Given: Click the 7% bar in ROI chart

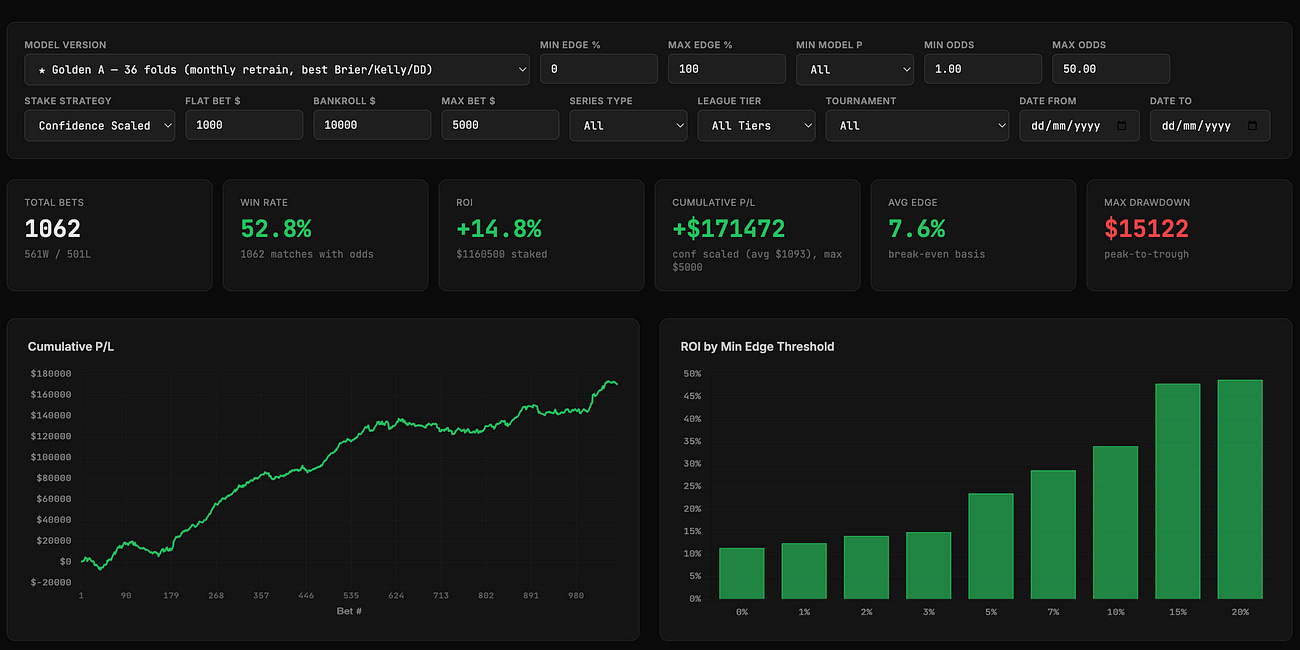Looking at the screenshot, I should 1053,534.
